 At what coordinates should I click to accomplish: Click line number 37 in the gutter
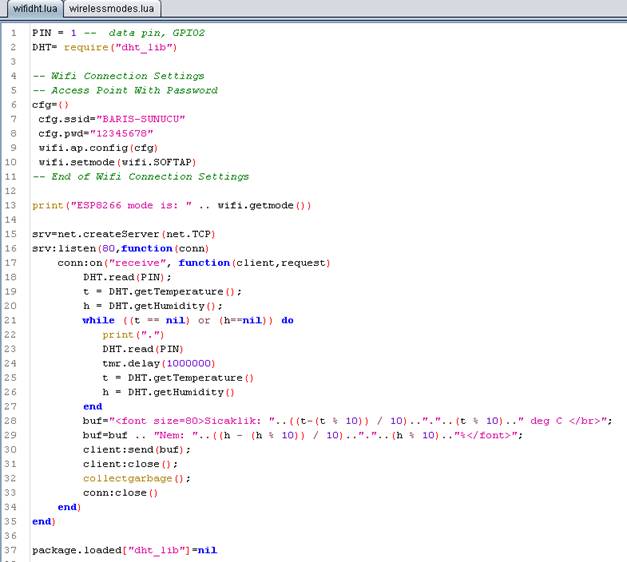12,550
